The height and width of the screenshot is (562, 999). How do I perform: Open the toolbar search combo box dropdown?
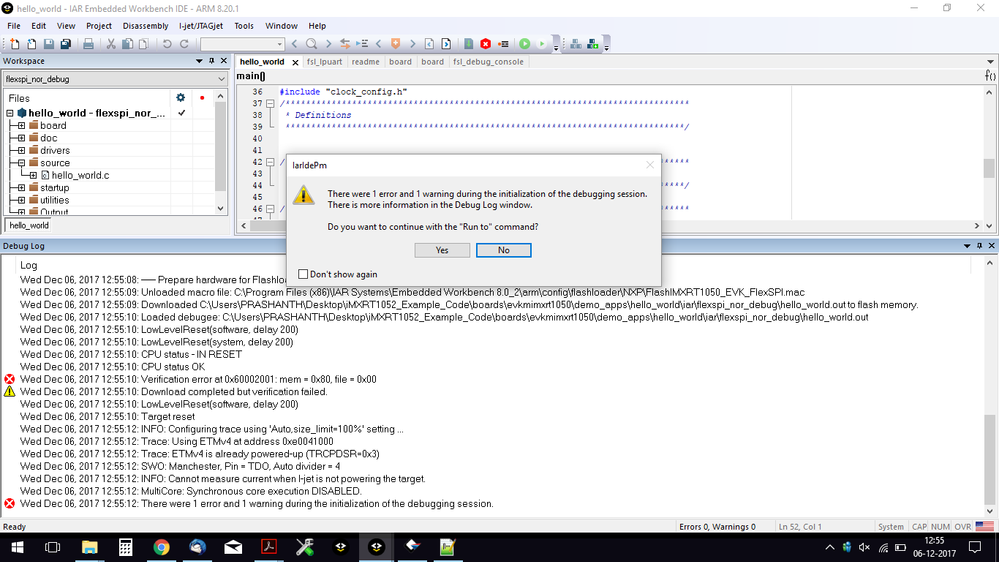pos(279,44)
